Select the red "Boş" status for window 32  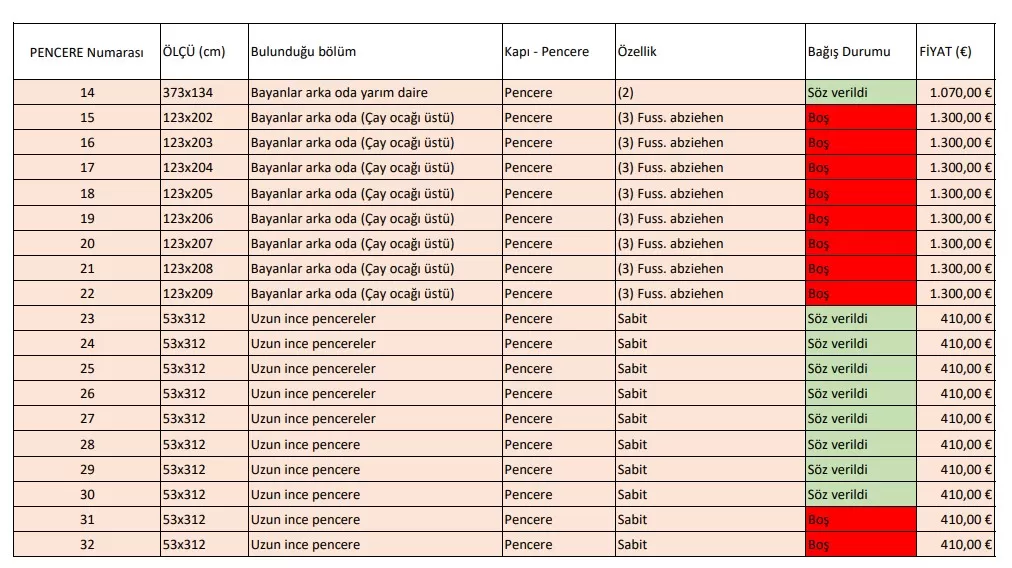click(860, 545)
